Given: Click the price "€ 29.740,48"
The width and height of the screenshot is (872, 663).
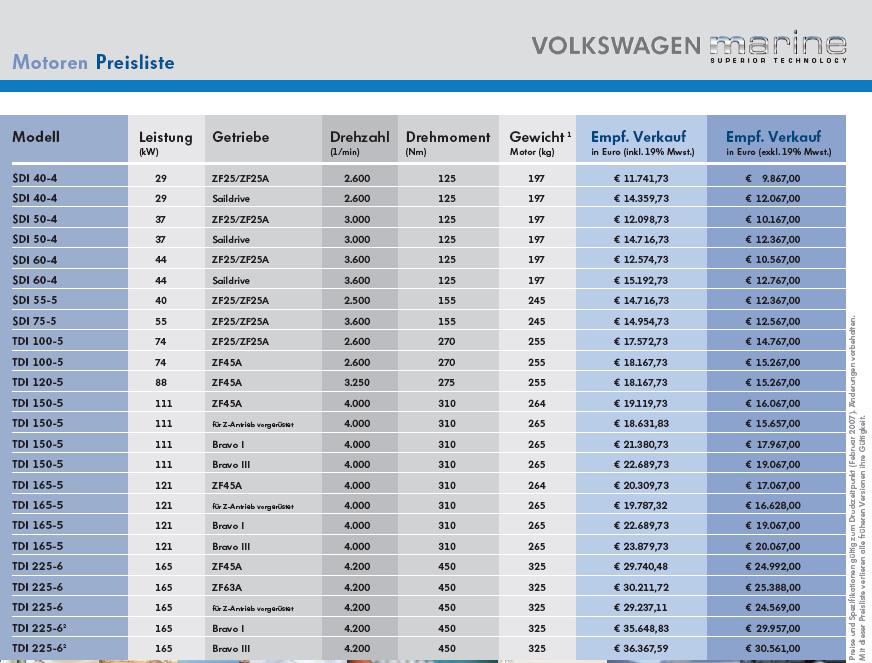Looking at the screenshot, I should point(641,567).
